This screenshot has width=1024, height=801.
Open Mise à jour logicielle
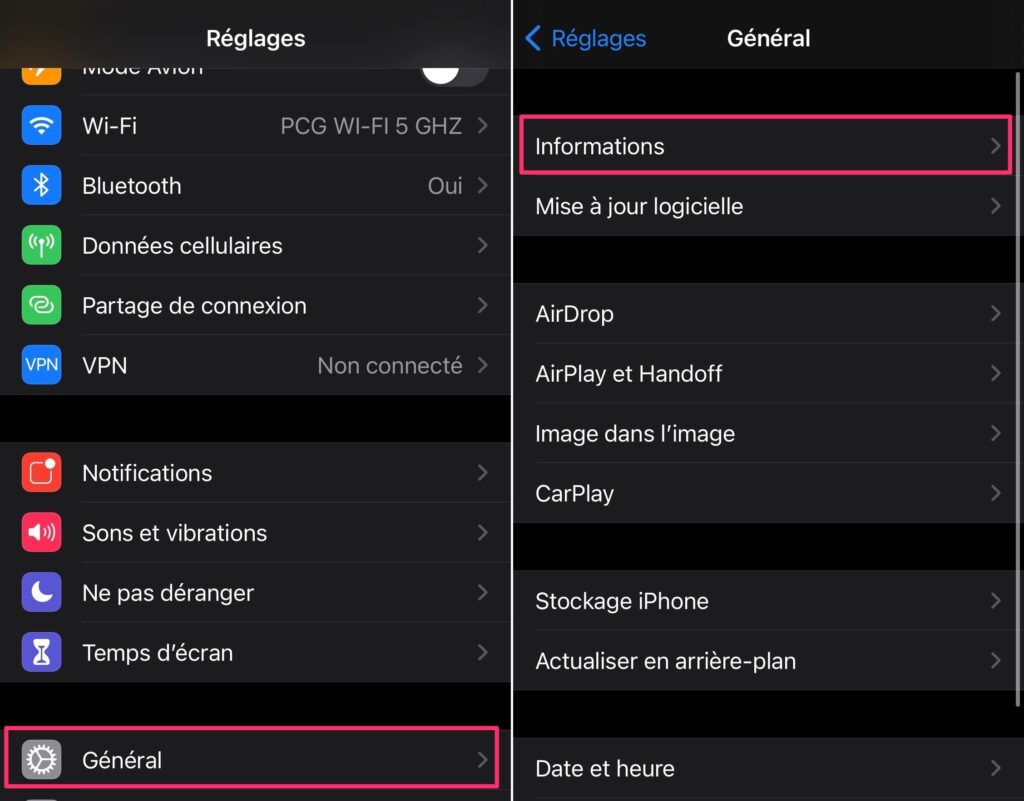pyautogui.click(x=640, y=207)
